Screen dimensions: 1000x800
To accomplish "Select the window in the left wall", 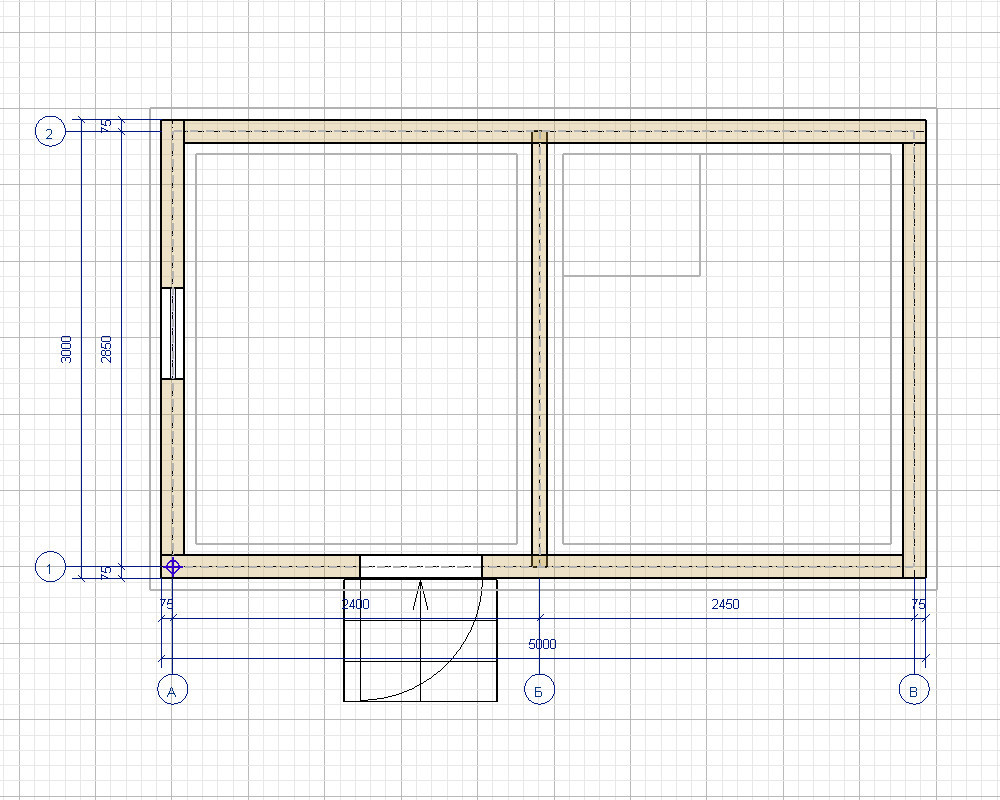I will click(173, 334).
